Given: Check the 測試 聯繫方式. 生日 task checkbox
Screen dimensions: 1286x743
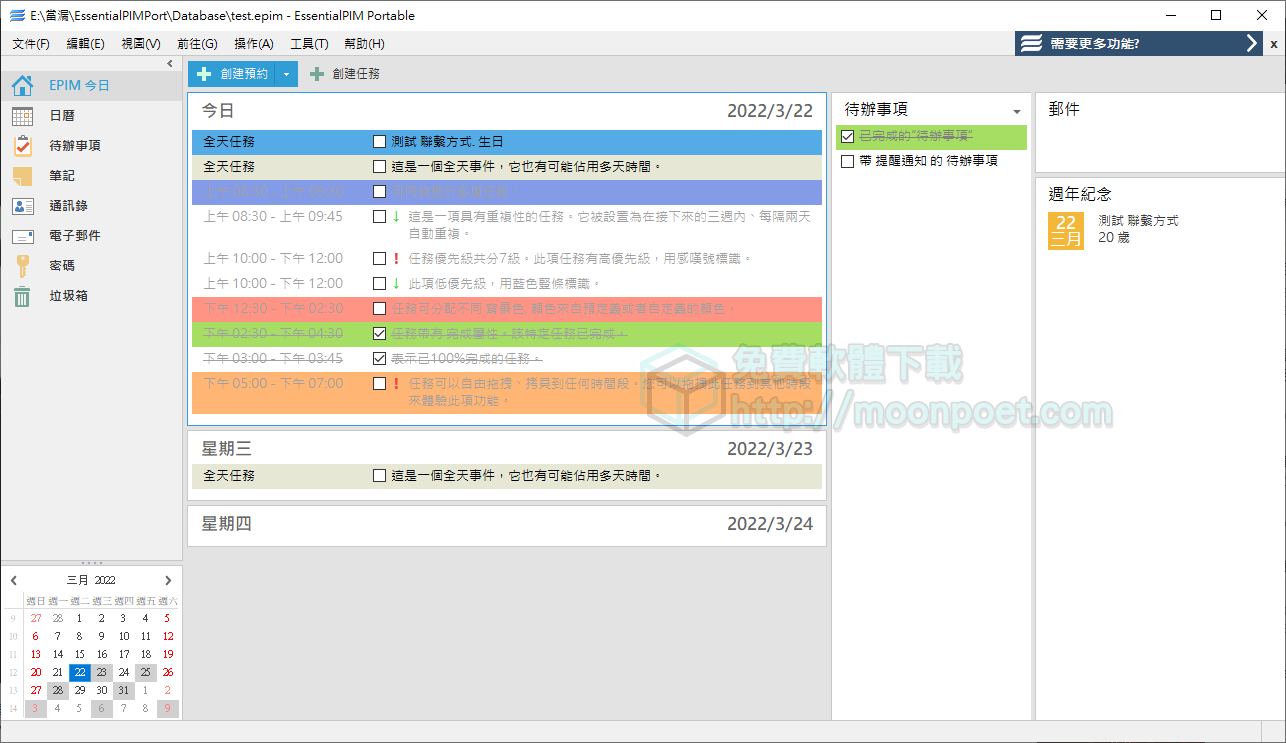Looking at the screenshot, I should tap(379, 141).
